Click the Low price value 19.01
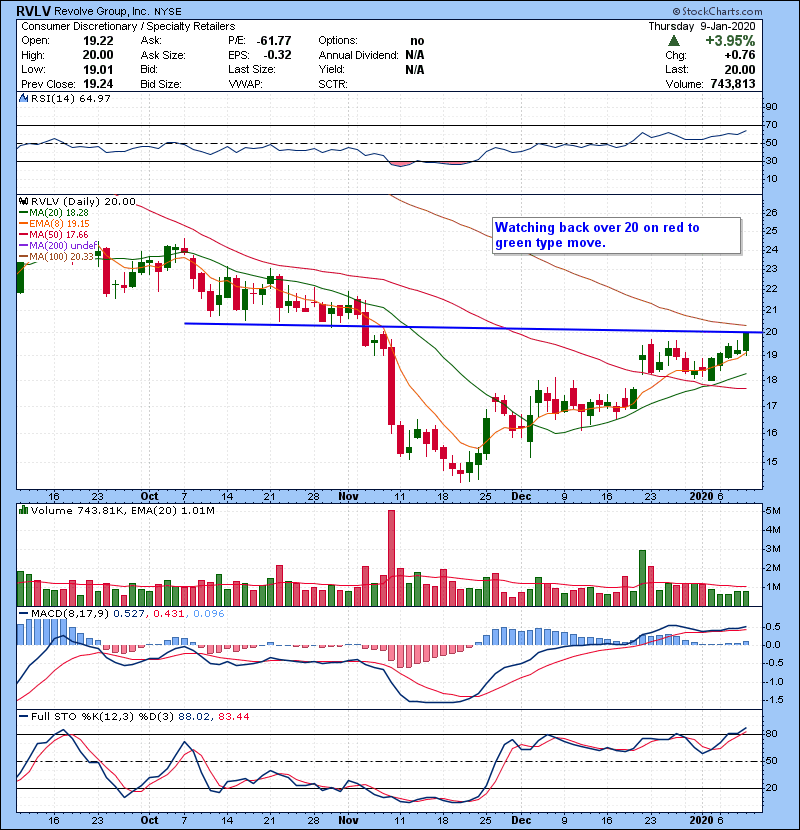The width and height of the screenshot is (800, 830). click(x=98, y=69)
